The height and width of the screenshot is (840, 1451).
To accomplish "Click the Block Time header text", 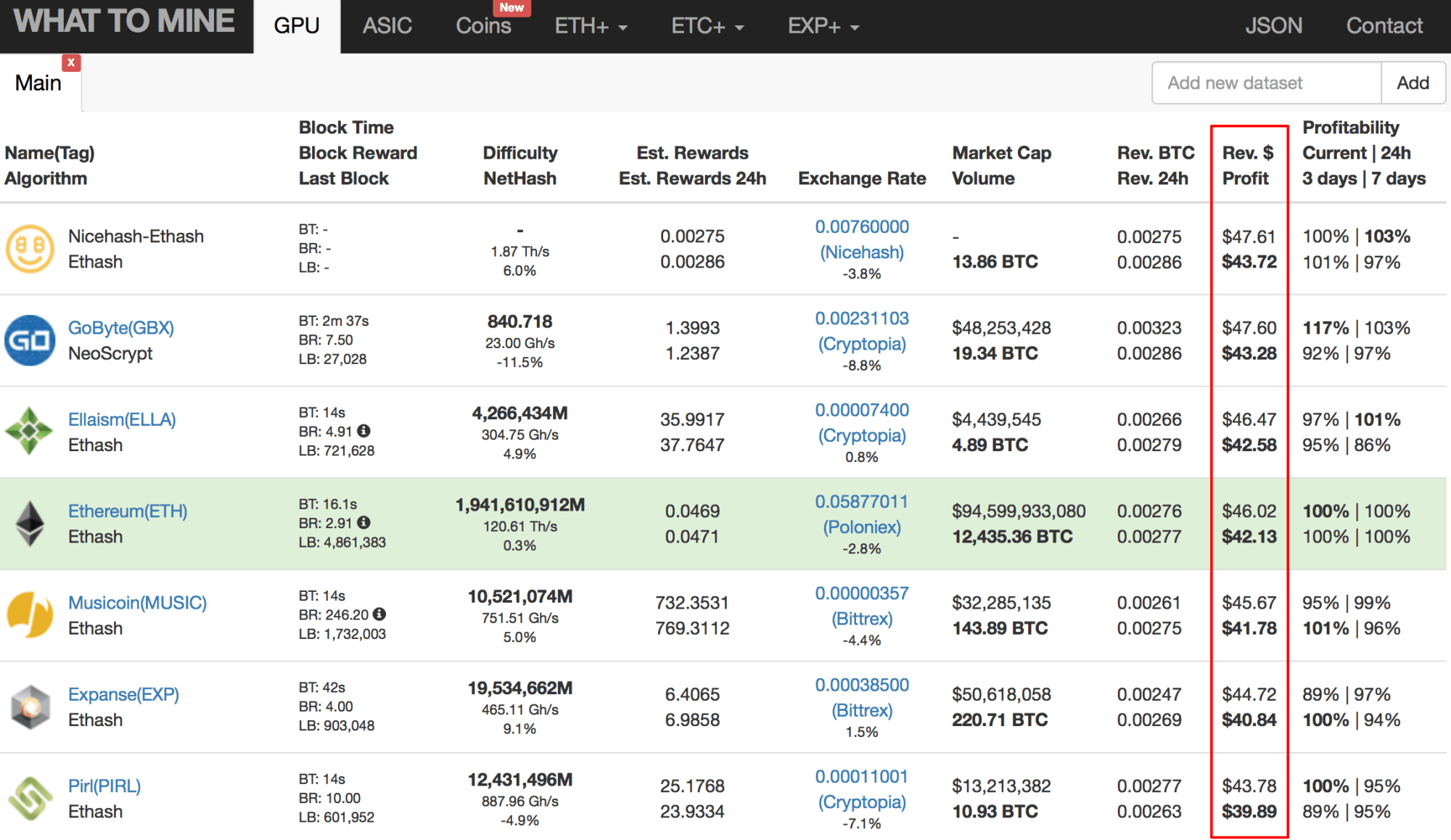I will [x=346, y=128].
